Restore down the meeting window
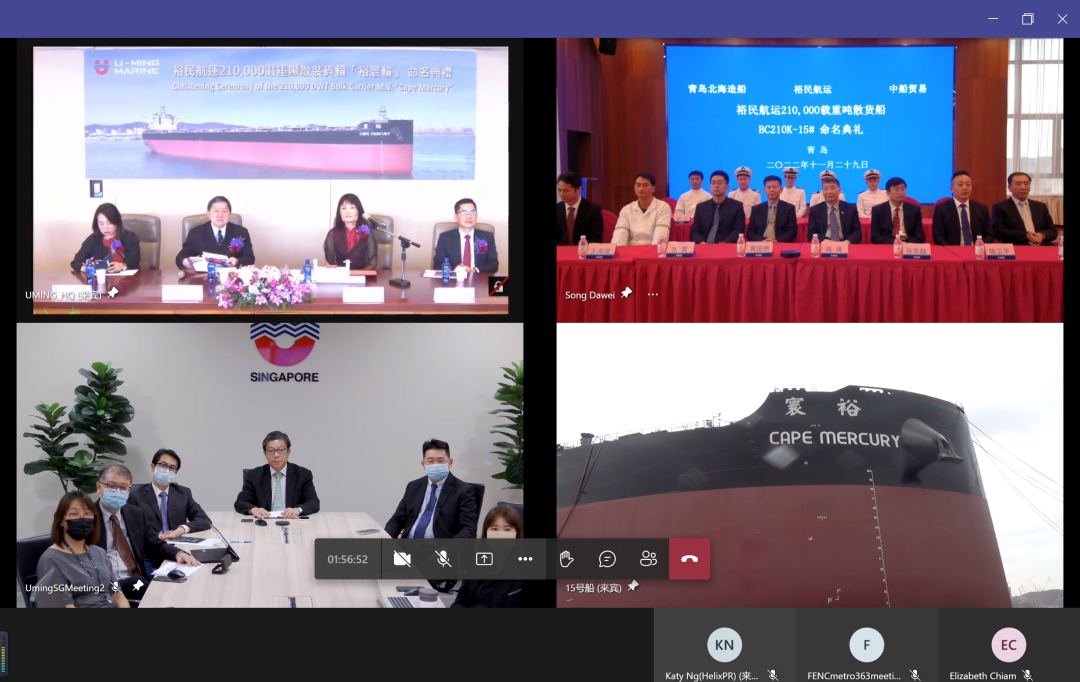Viewport: 1080px width, 682px height. [x=1027, y=18]
